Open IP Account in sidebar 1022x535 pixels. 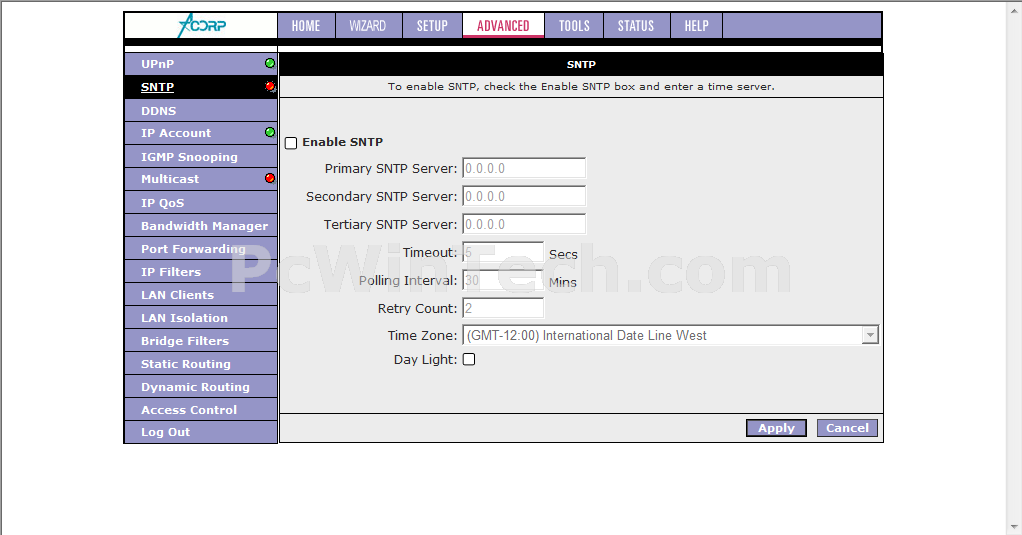[201, 133]
